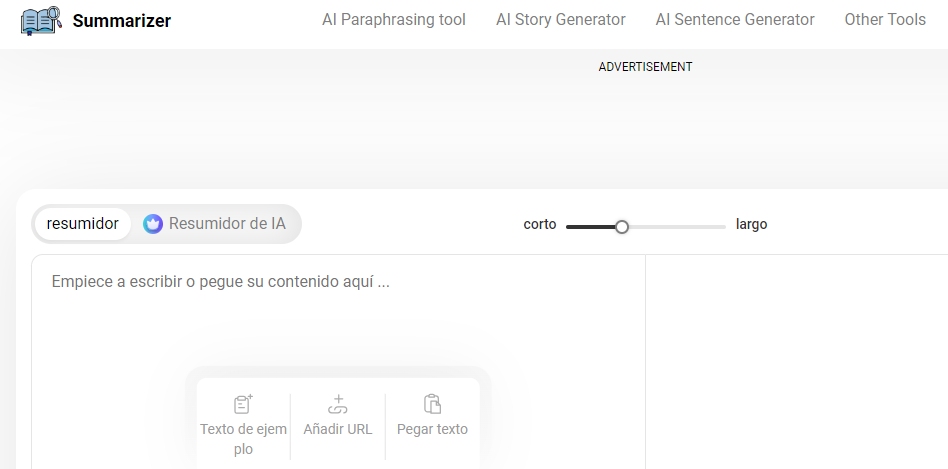Click the crown icon beside Resumidor de IA
Screen dimensions: 948x469
pos(153,224)
